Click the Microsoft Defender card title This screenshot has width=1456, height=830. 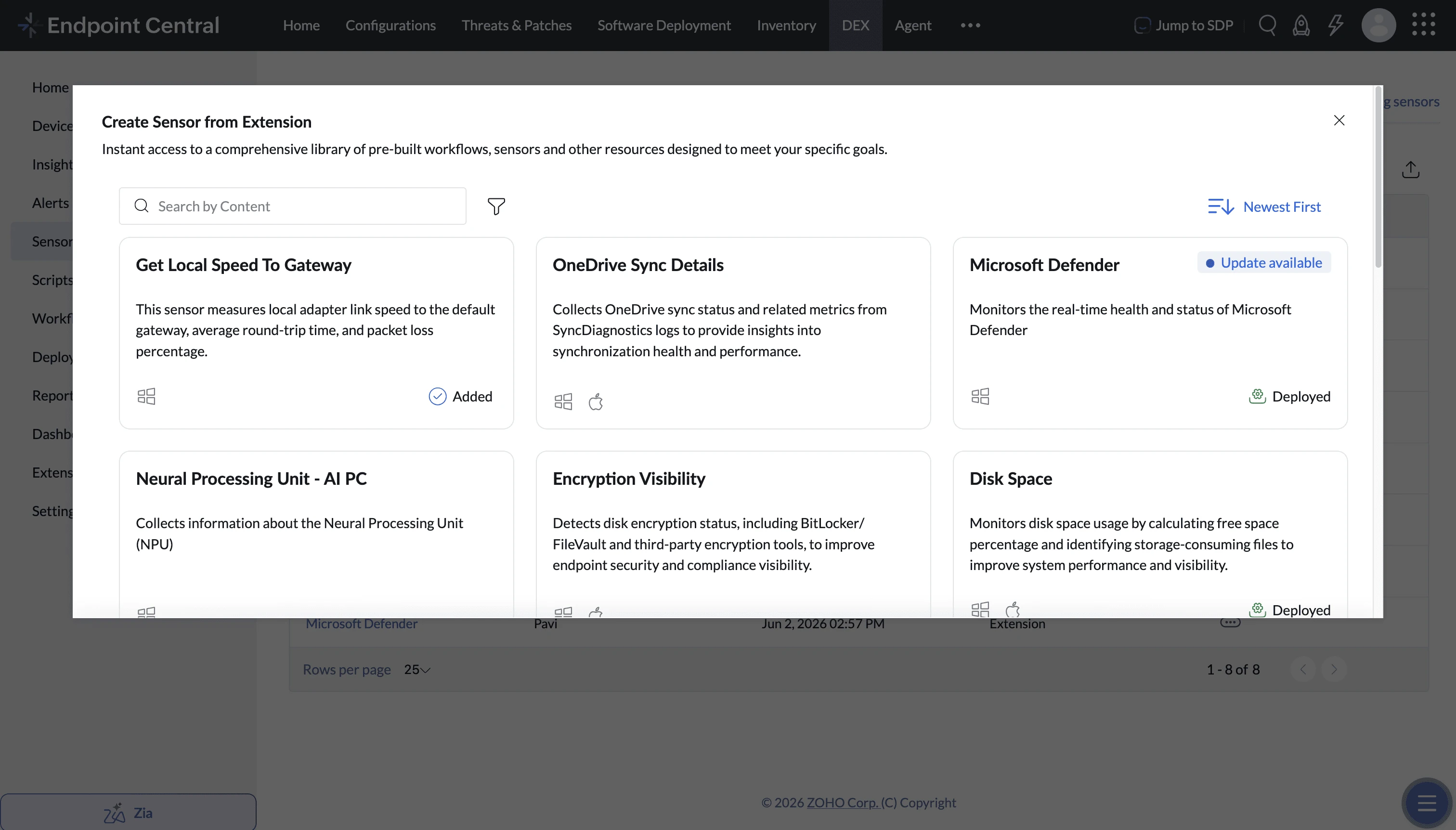pyautogui.click(x=1044, y=265)
